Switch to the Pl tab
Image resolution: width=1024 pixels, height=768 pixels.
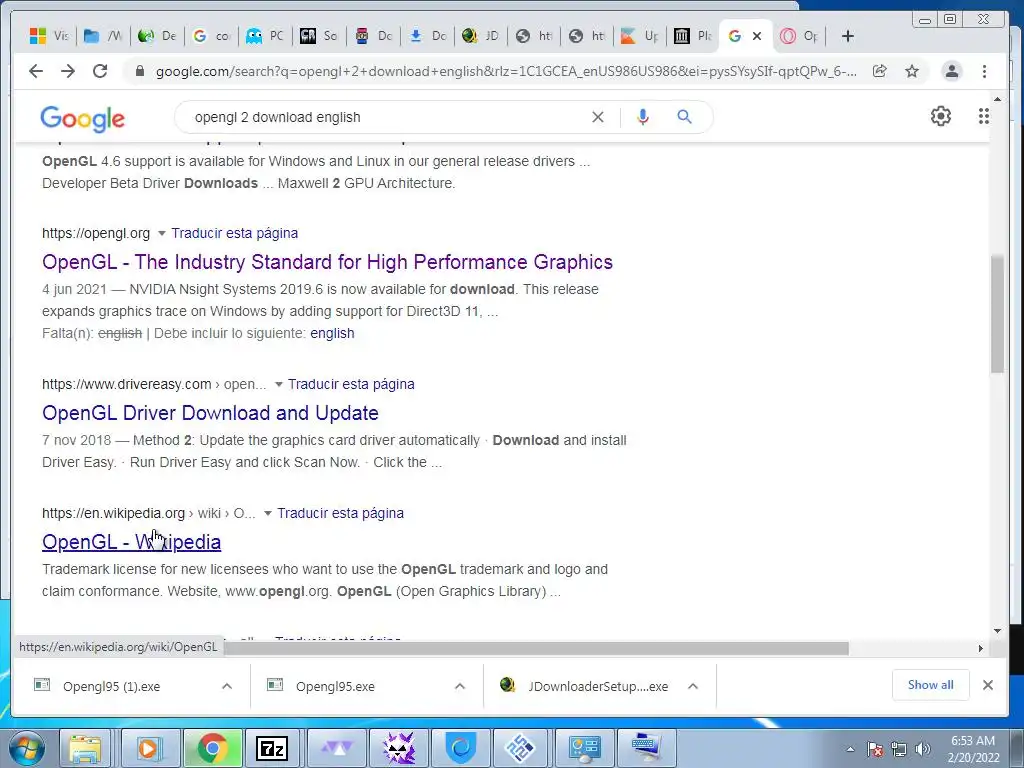coord(694,36)
